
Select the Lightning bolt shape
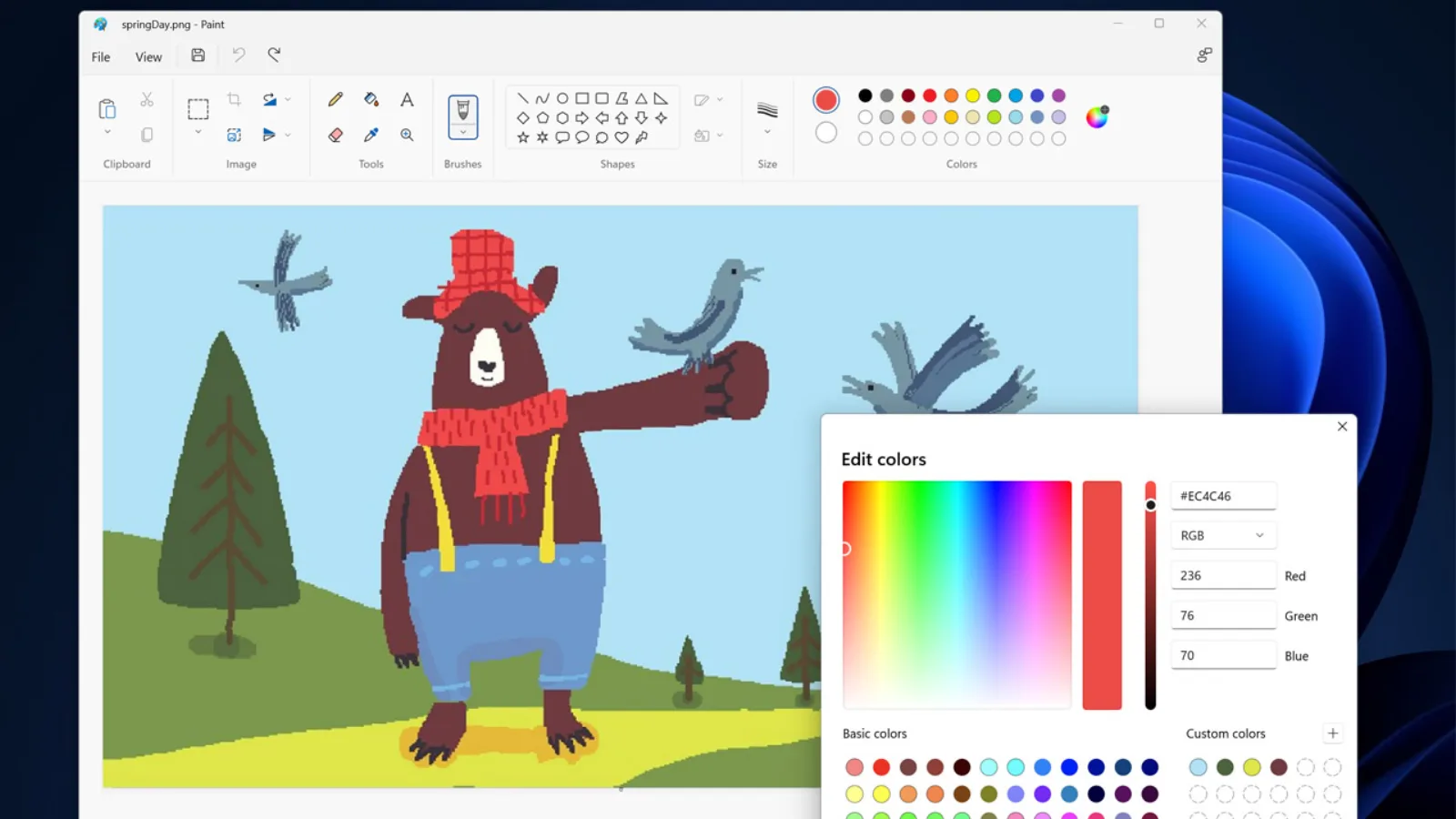(x=642, y=138)
